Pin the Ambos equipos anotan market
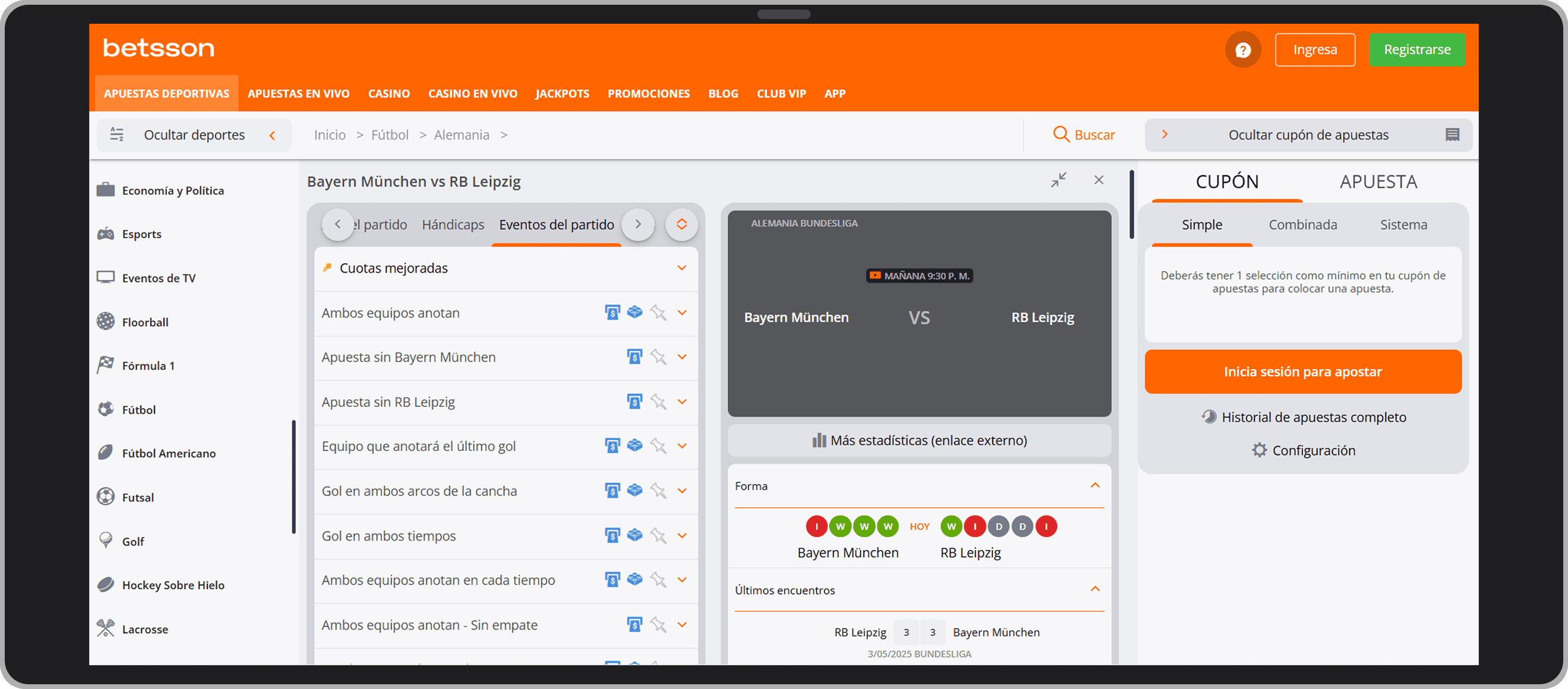This screenshot has width=1568, height=689. [x=657, y=312]
